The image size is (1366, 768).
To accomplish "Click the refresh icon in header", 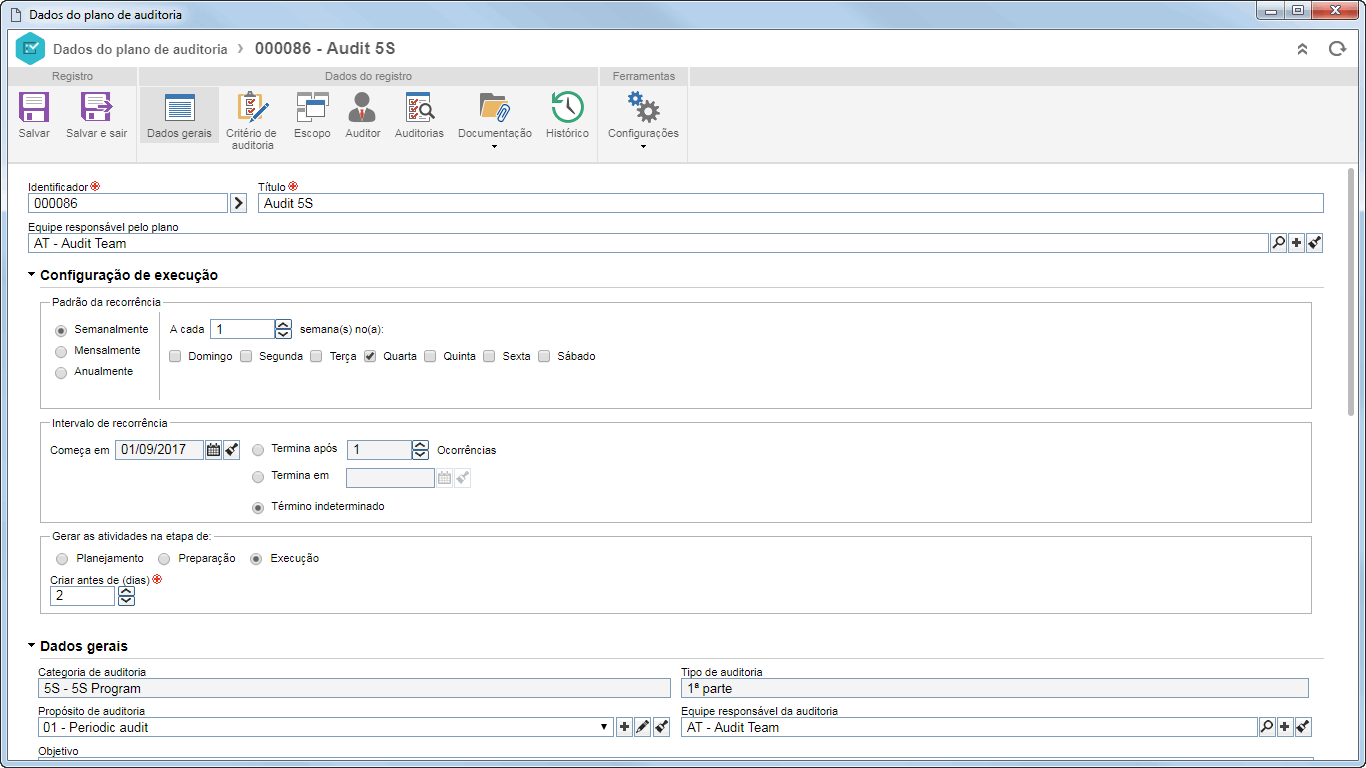I will [1337, 48].
